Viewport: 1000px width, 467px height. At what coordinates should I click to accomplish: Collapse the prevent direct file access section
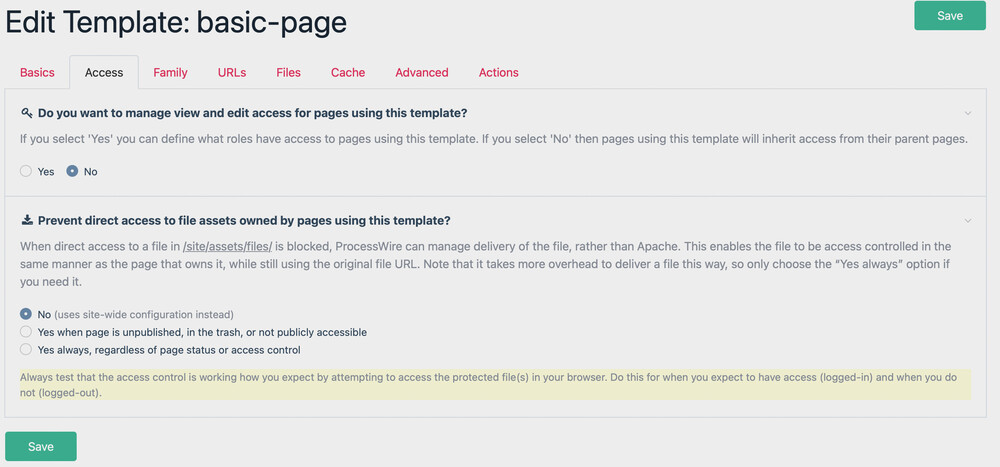(967, 220)
